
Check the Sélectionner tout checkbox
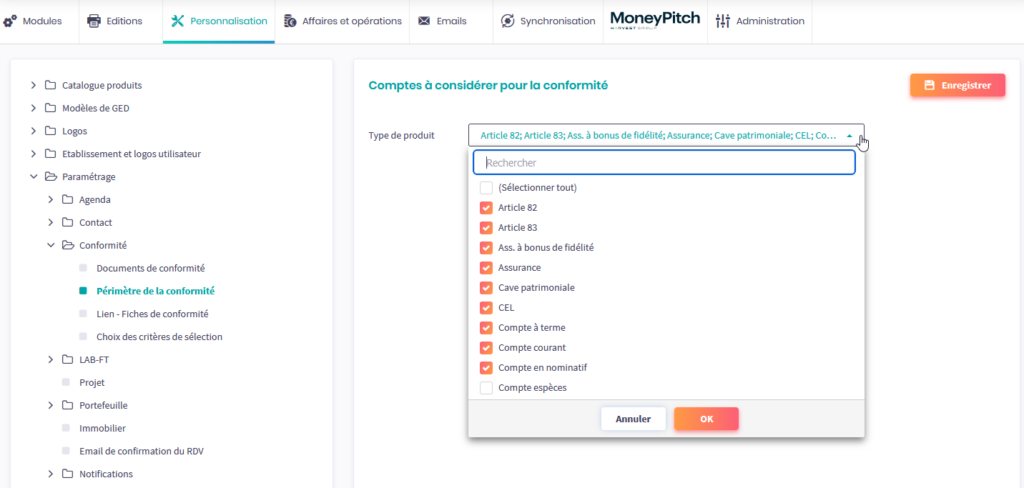pyautogui.click(x=486, y=188)
